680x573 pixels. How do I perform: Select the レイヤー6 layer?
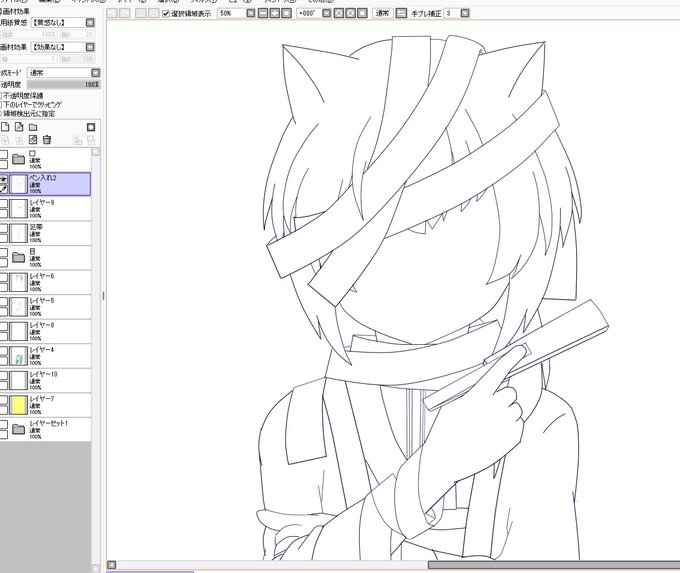tap(46, 282)
